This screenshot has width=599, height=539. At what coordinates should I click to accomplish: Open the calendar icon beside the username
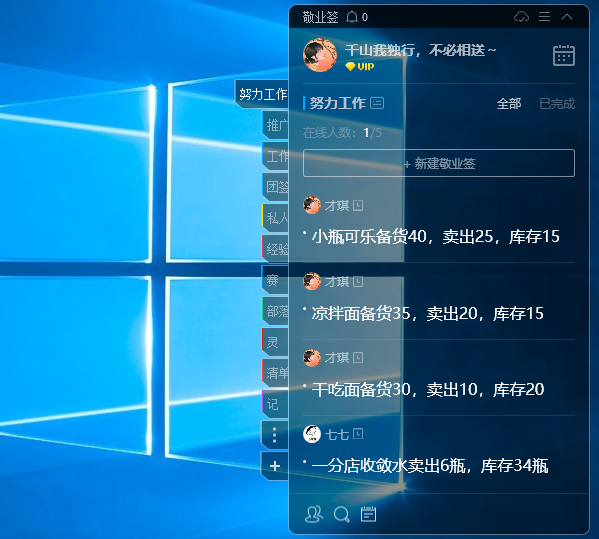[x=564, y=55]
